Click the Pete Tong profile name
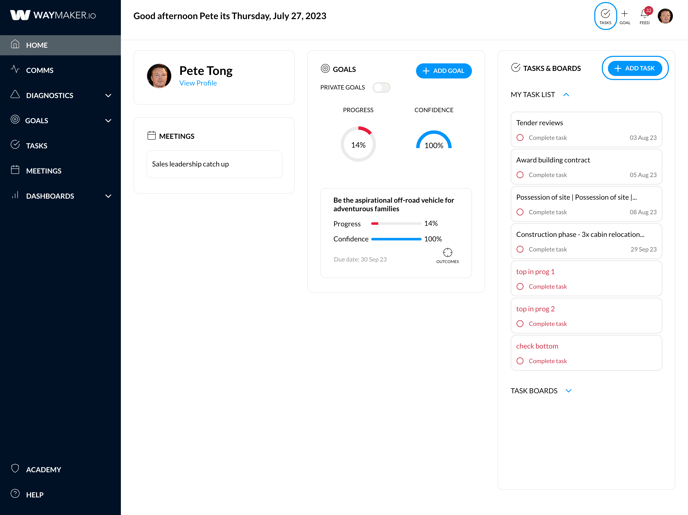Screen dimensions: 688x515 tap(206, 71)
